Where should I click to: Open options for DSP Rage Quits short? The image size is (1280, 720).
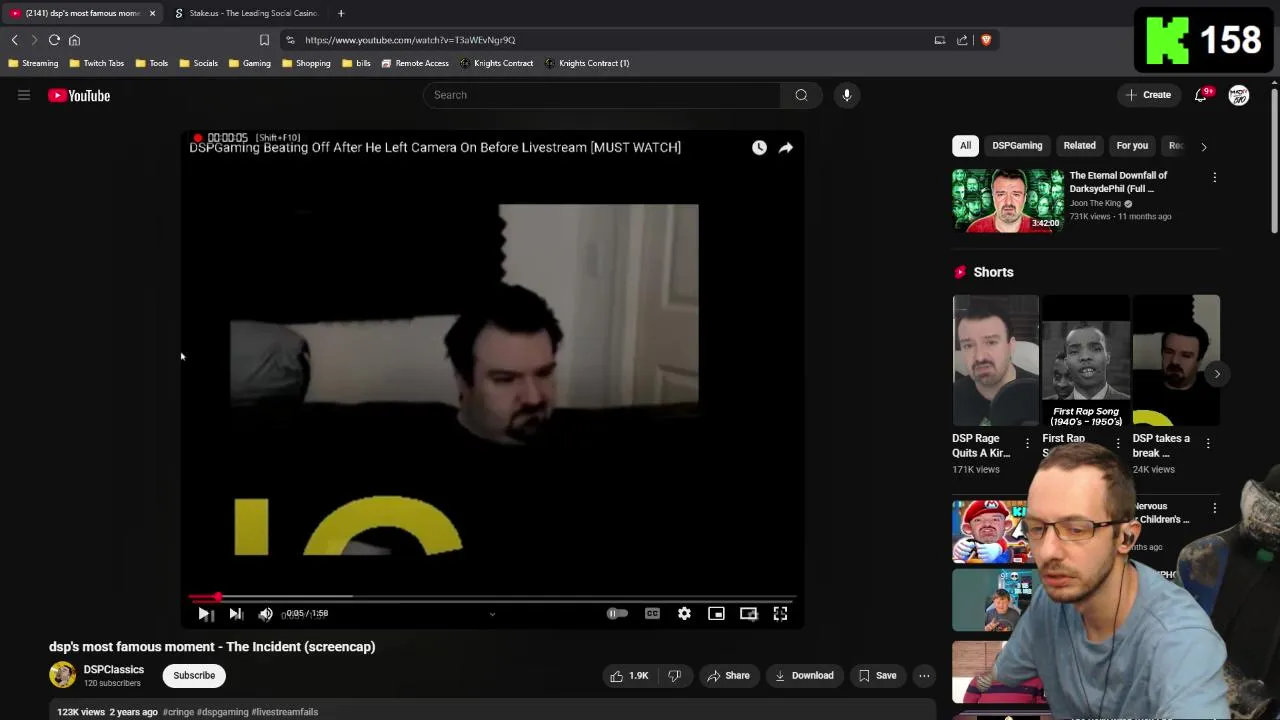(1027, 443)
